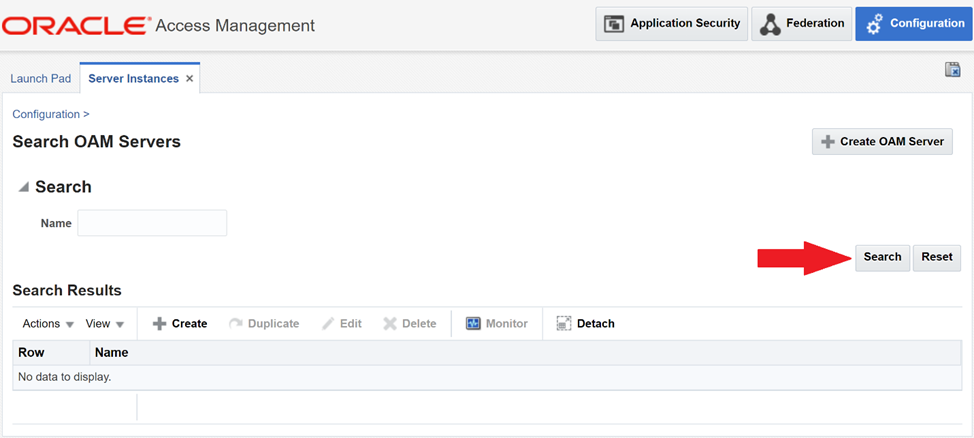Collapse the Search section triangle

[23, 188]
